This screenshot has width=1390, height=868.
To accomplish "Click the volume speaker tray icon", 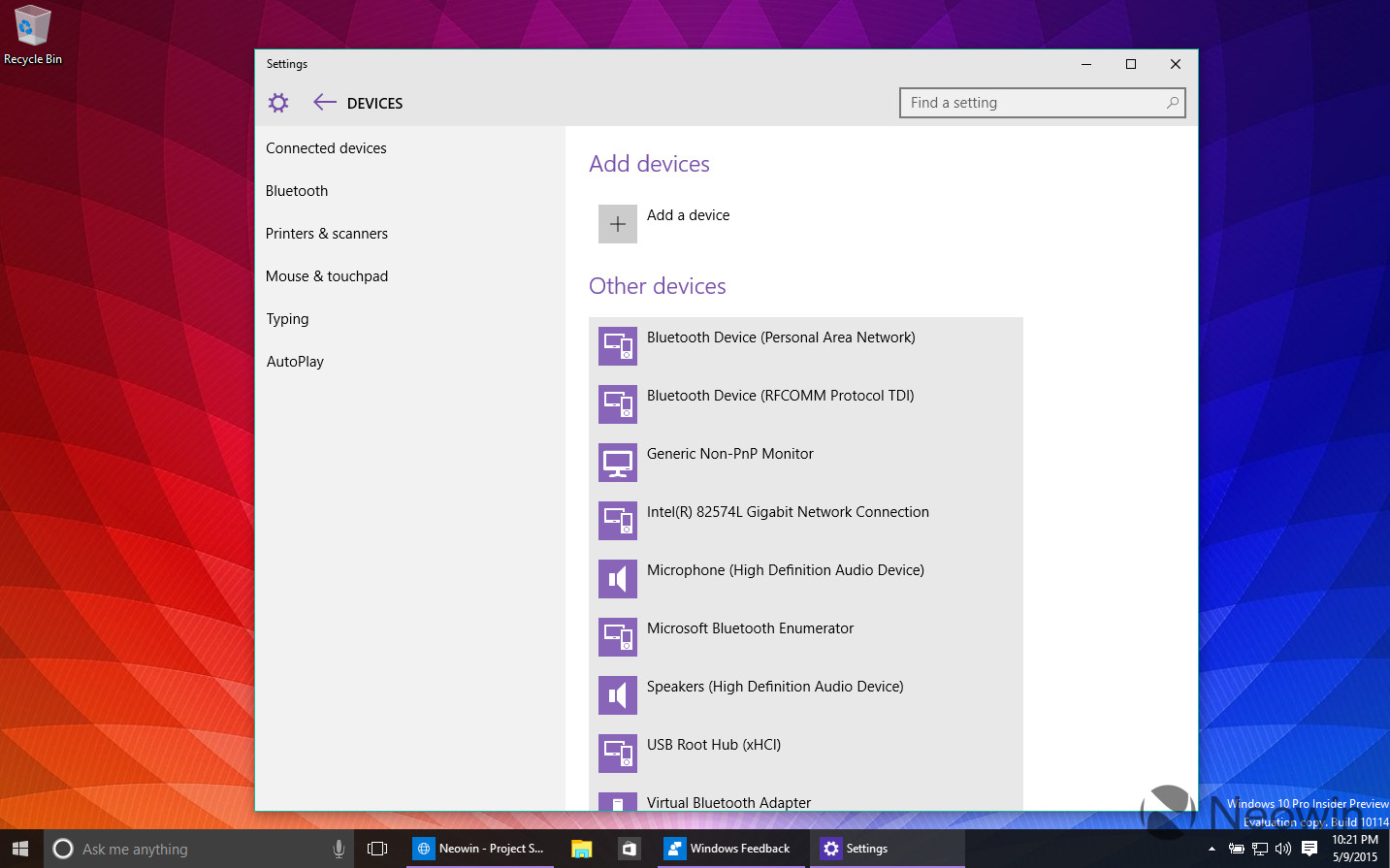I will (1283, 849).
